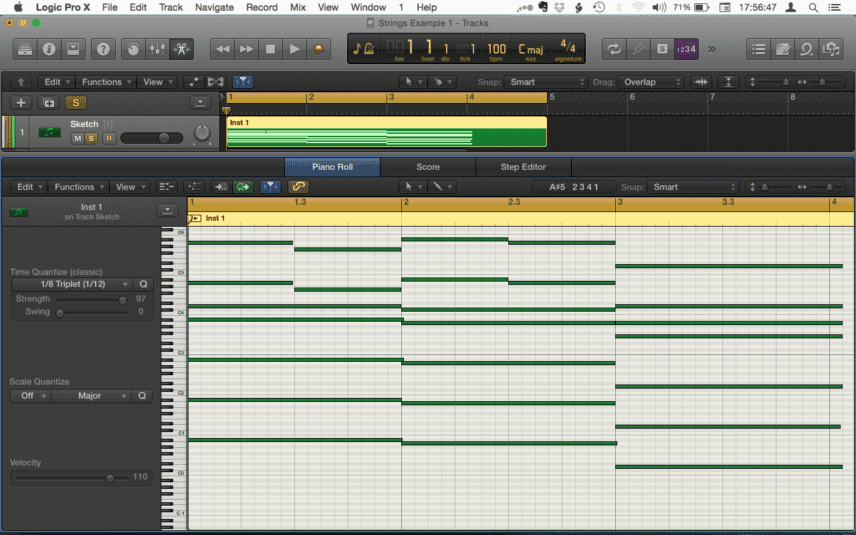The height and width of the screenshot is (535, 856).
Task: Toggle the purple 1234 count-in button
Action: [686, 49]
